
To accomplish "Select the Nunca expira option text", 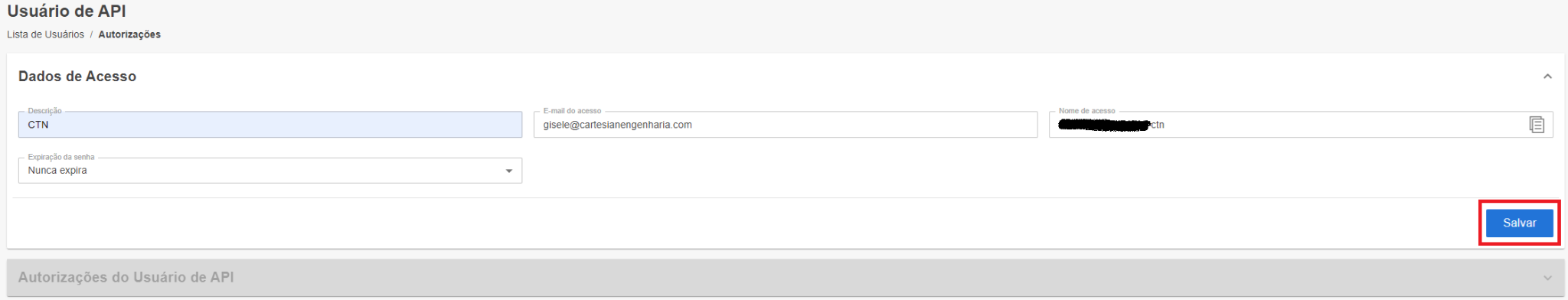I will [57, 171].
